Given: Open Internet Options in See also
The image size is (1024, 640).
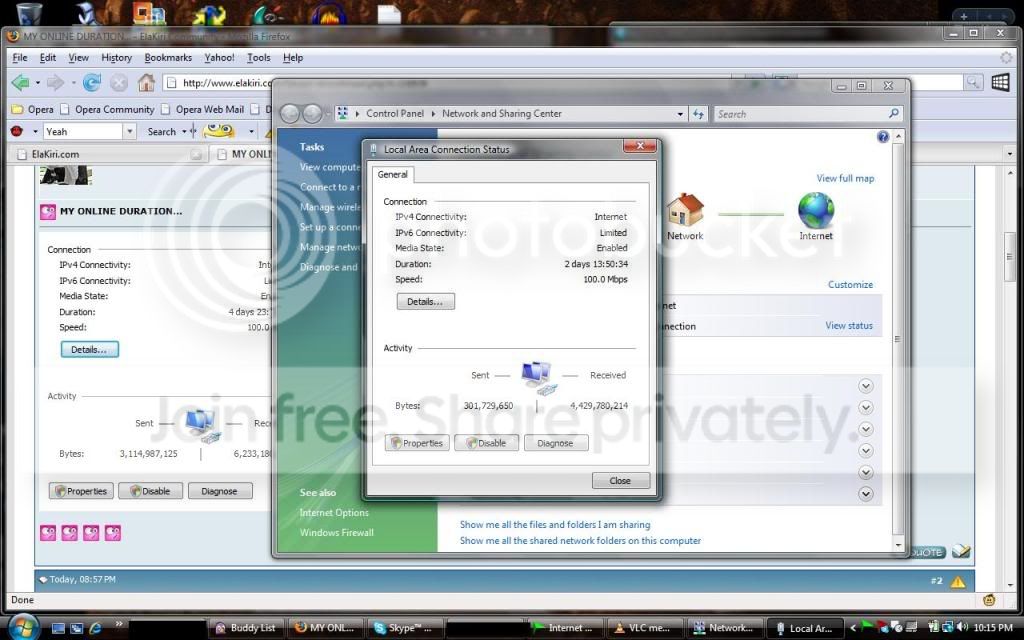Looking at the screenshot, I should tap(334, 513).
